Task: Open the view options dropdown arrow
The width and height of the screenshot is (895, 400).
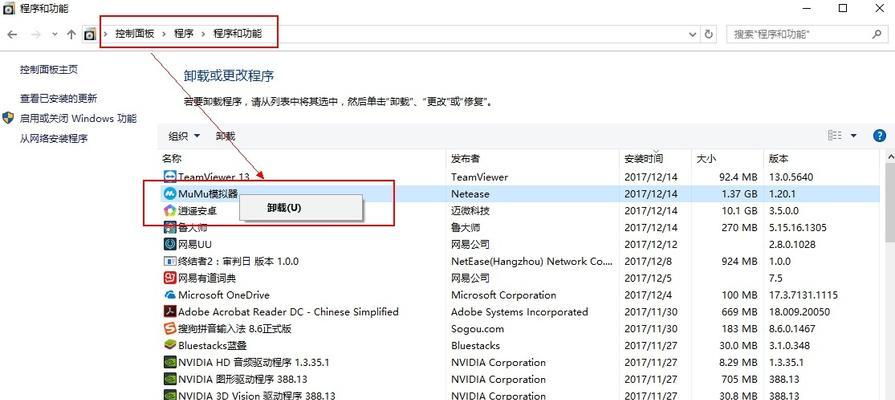Action: tap(854, 135)
